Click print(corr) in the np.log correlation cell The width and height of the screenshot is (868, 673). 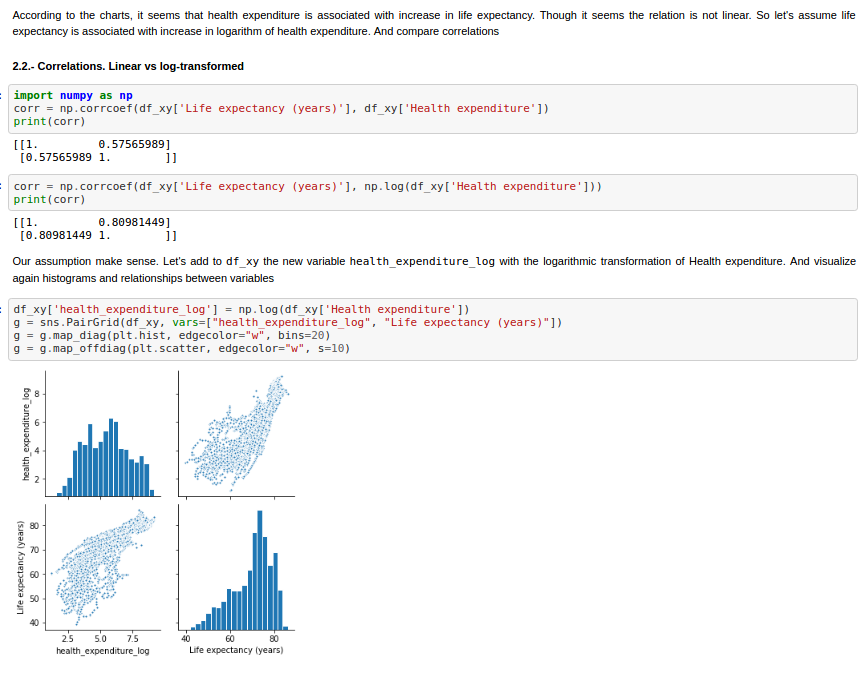pyautogui.click(x=50, y=199)
